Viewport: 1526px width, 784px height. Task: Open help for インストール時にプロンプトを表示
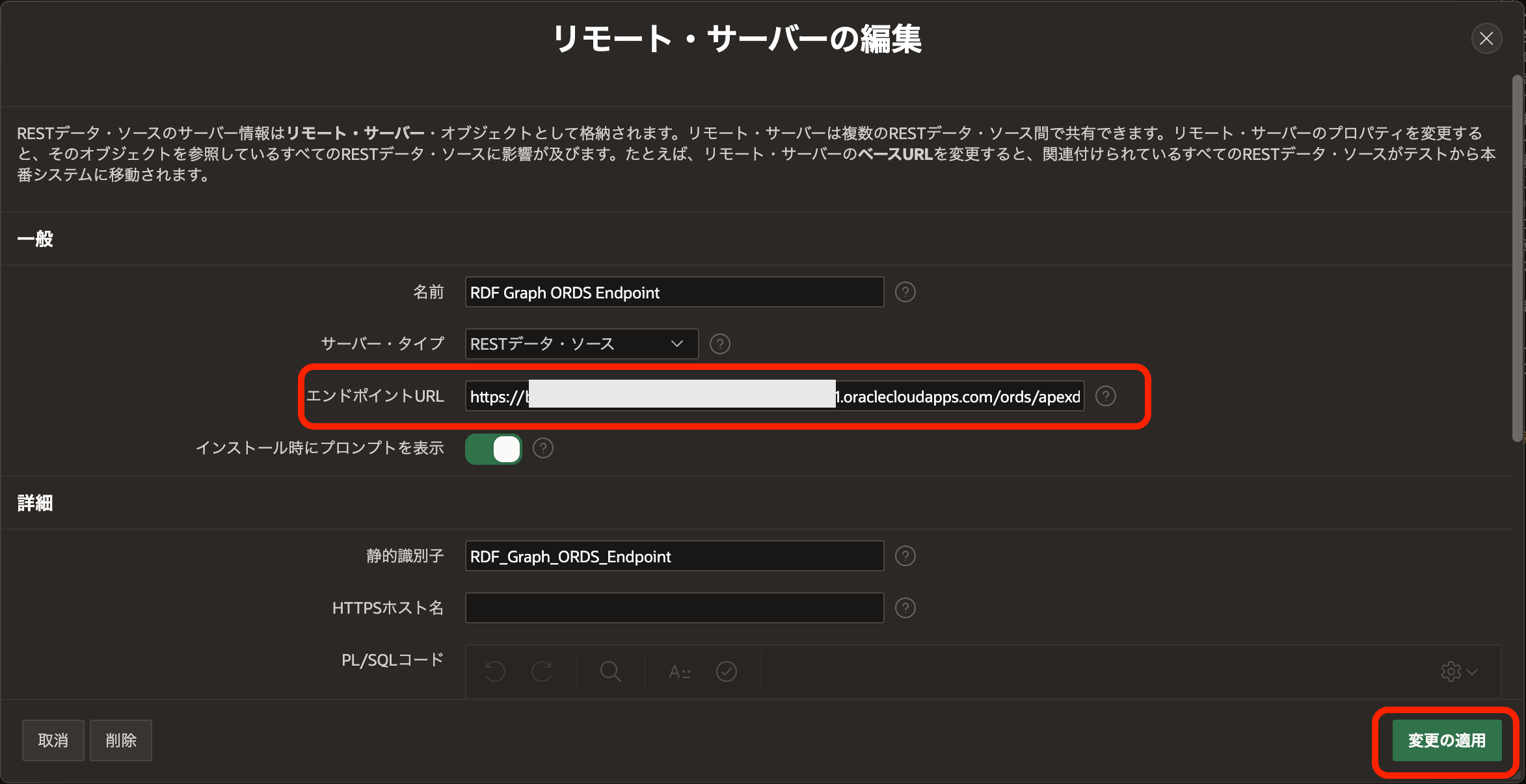coord(542,448)
